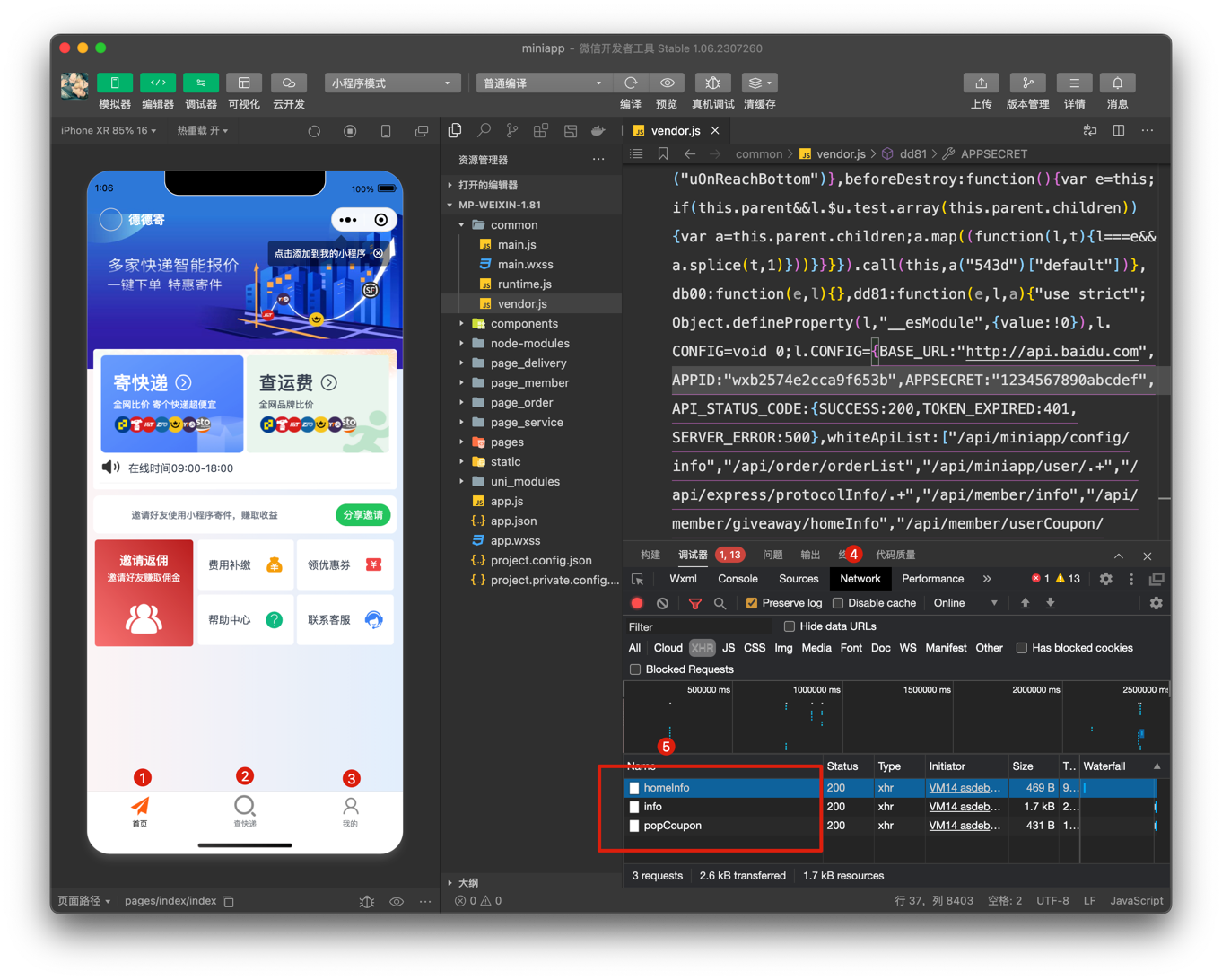Select the XHR request type filter

tap(702, 648)
